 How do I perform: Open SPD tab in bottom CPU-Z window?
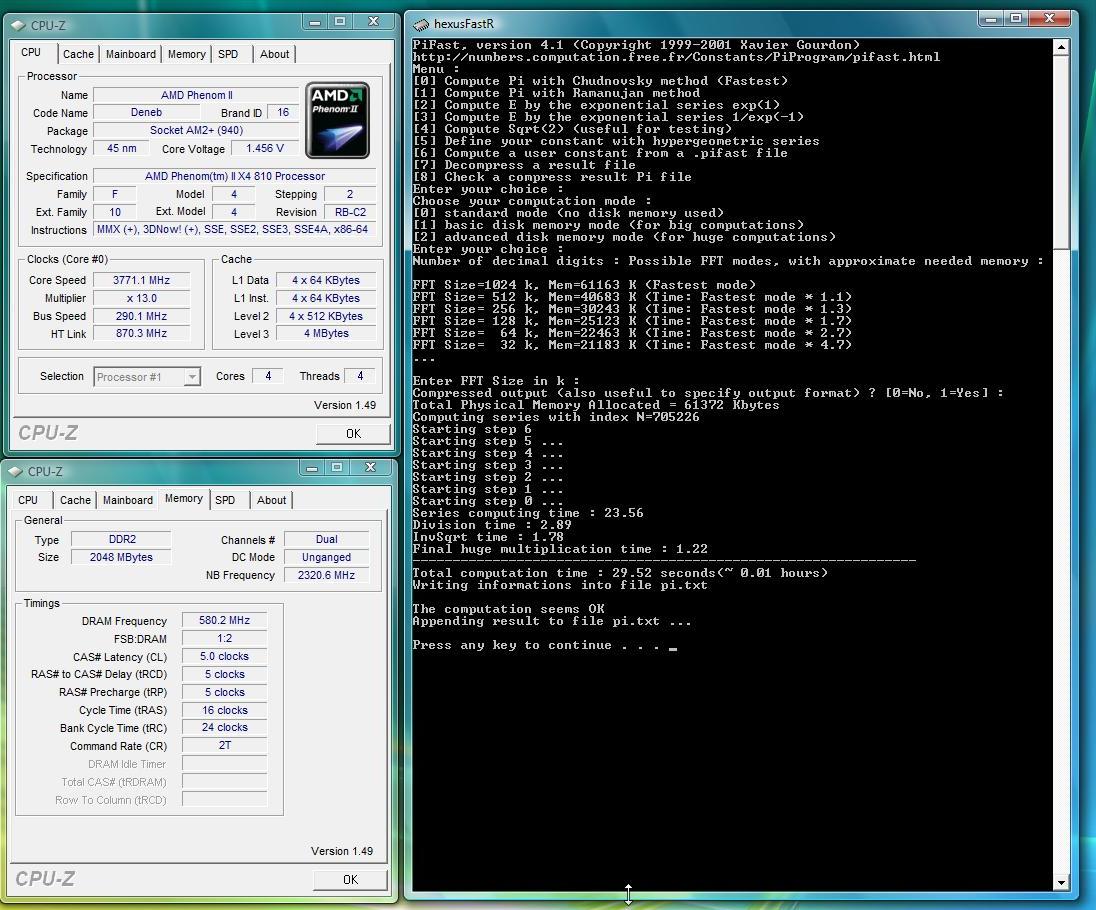225,500
